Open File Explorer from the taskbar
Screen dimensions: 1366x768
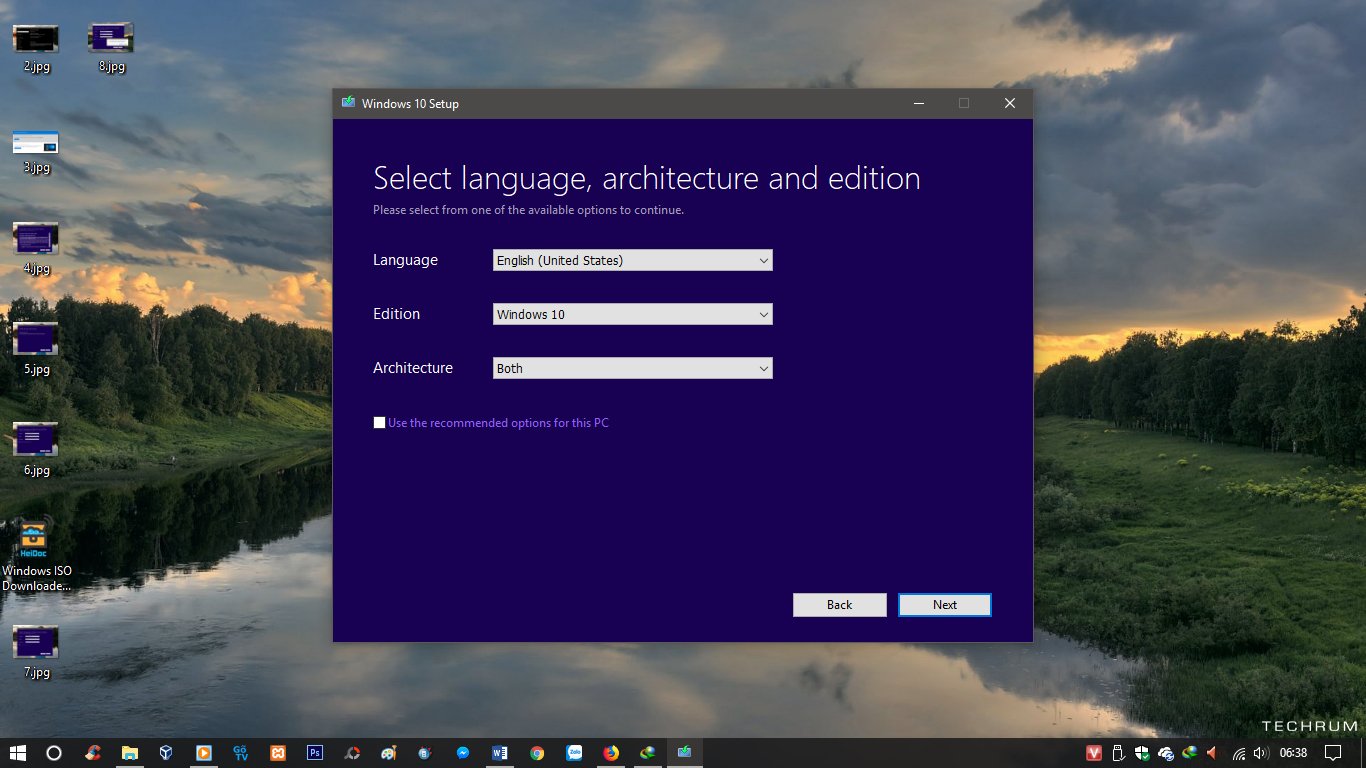[x=129, y=753]
